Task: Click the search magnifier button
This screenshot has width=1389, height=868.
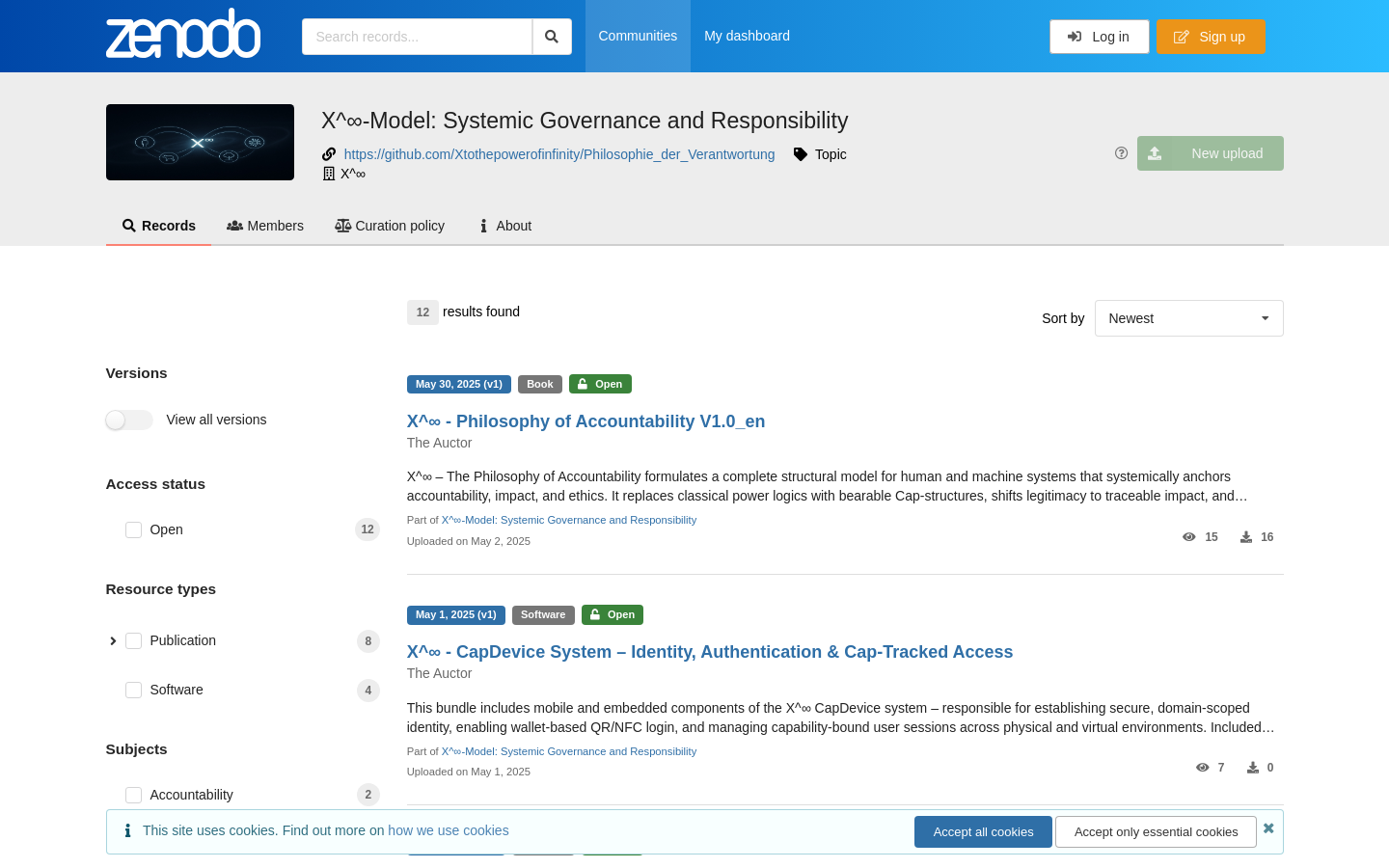Action: click(x=552, y=37)
